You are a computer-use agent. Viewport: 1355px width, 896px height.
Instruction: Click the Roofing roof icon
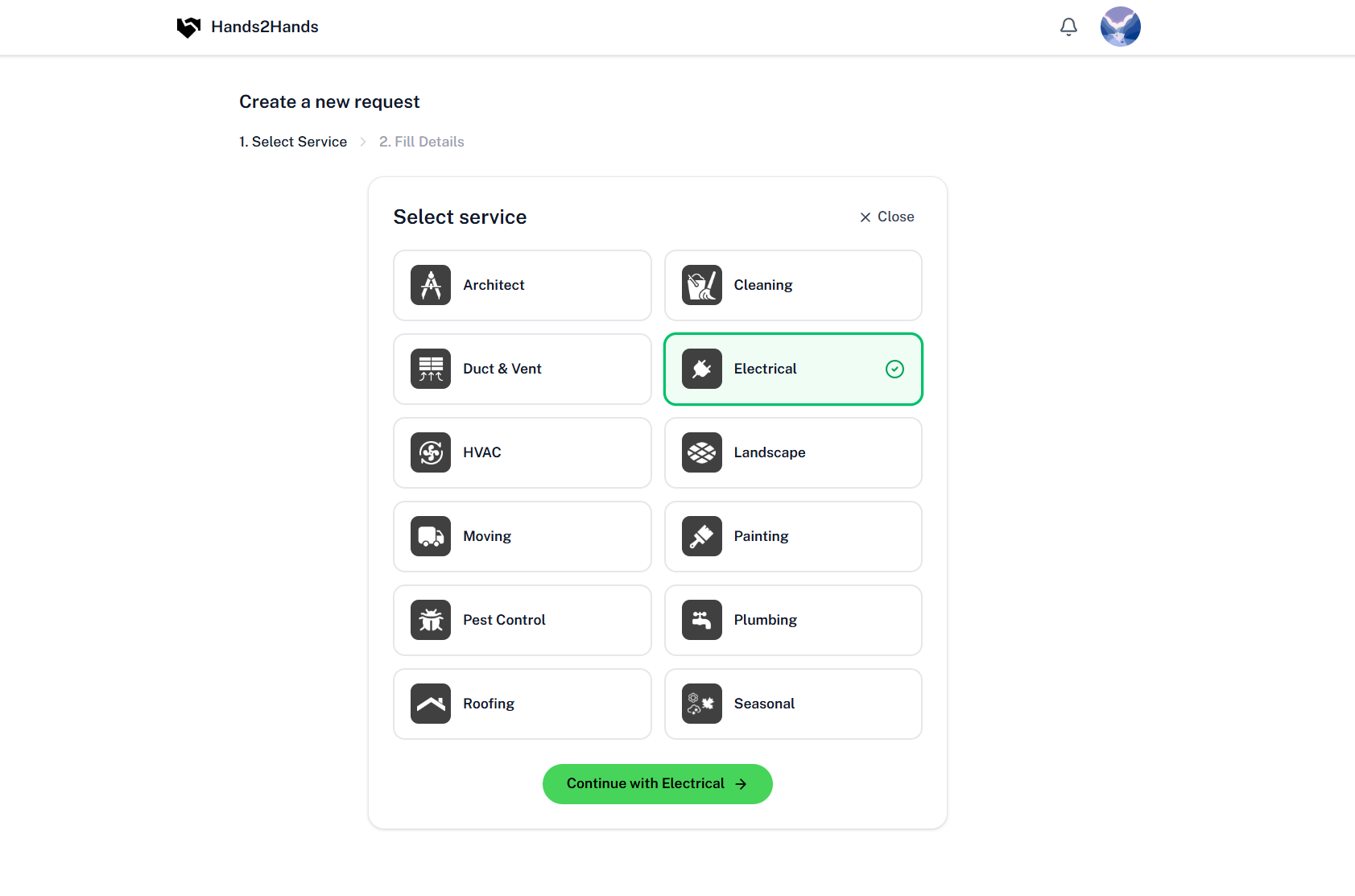[x=431, y=704]
